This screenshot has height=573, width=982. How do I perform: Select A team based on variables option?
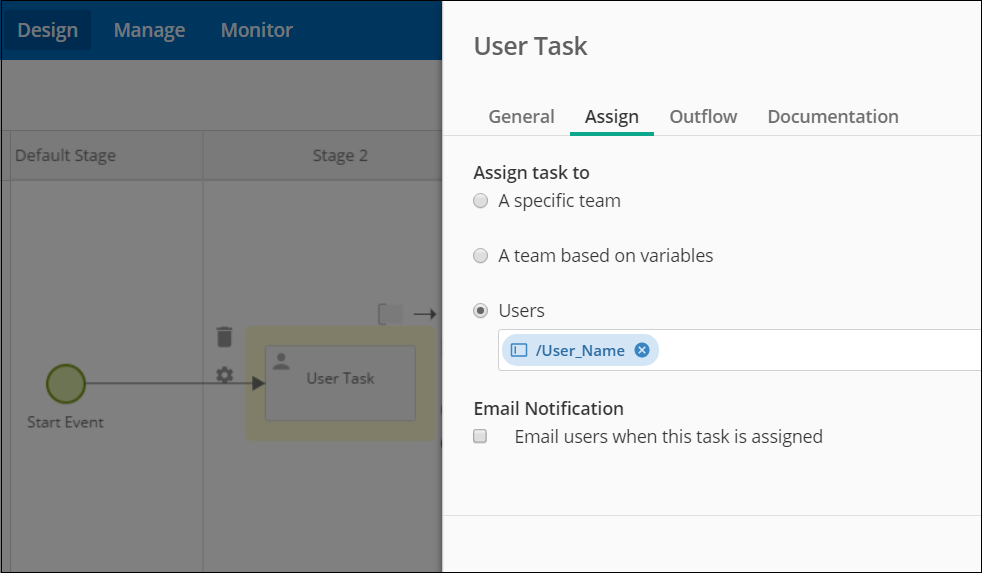(480, 256)
